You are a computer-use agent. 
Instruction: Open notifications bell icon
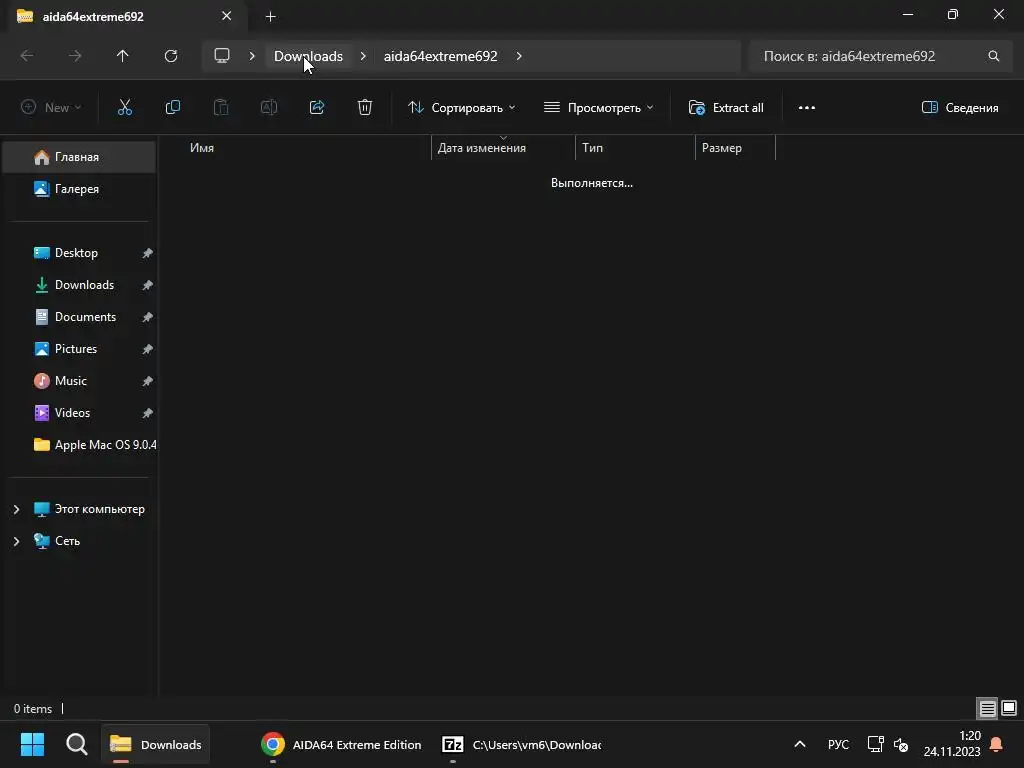coord(996,744)
